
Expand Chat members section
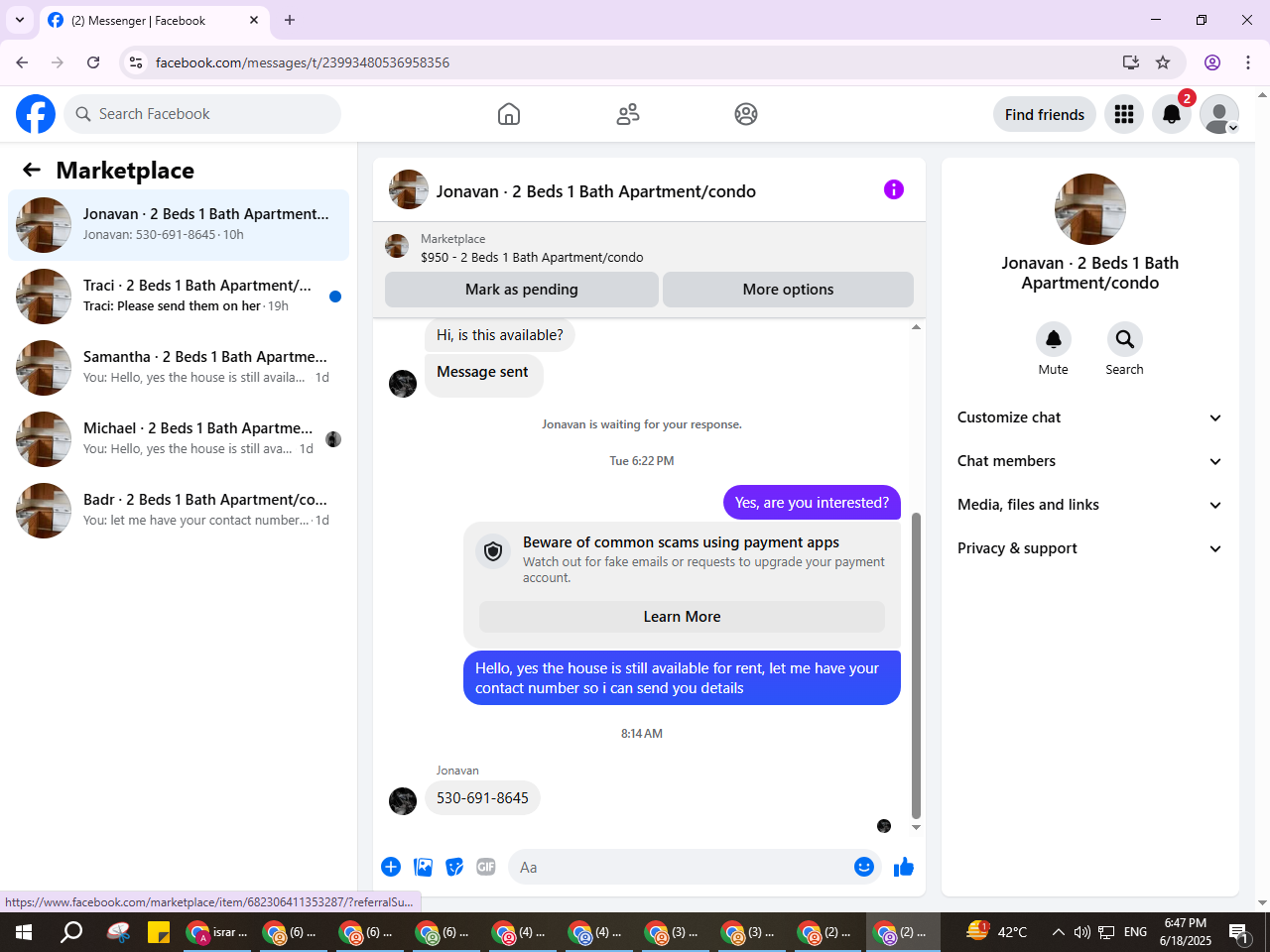1090,461
